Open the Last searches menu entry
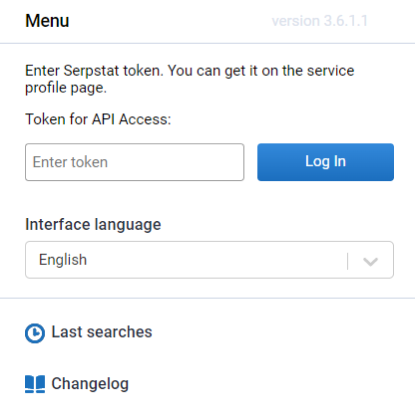Screen dimensions: 415x414 (x=89, y=333)
